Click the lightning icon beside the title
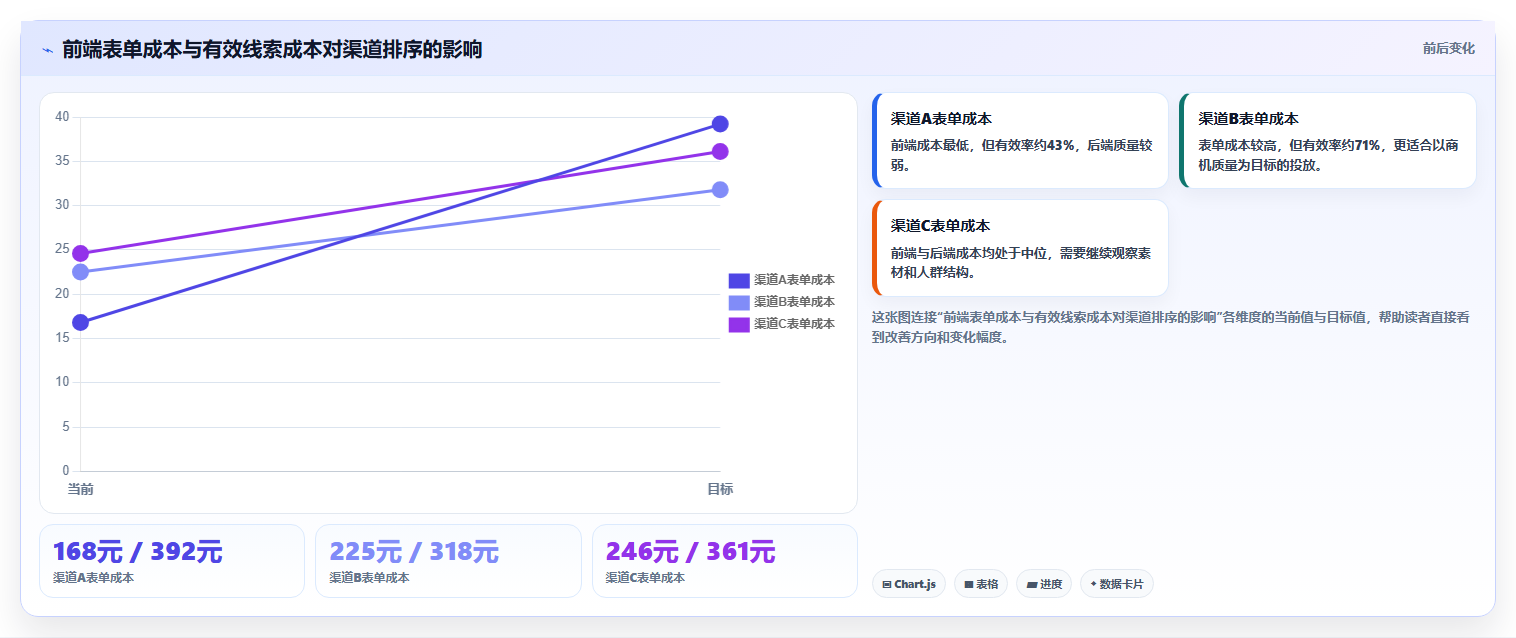1516x638 pixels. coord(47,50)
